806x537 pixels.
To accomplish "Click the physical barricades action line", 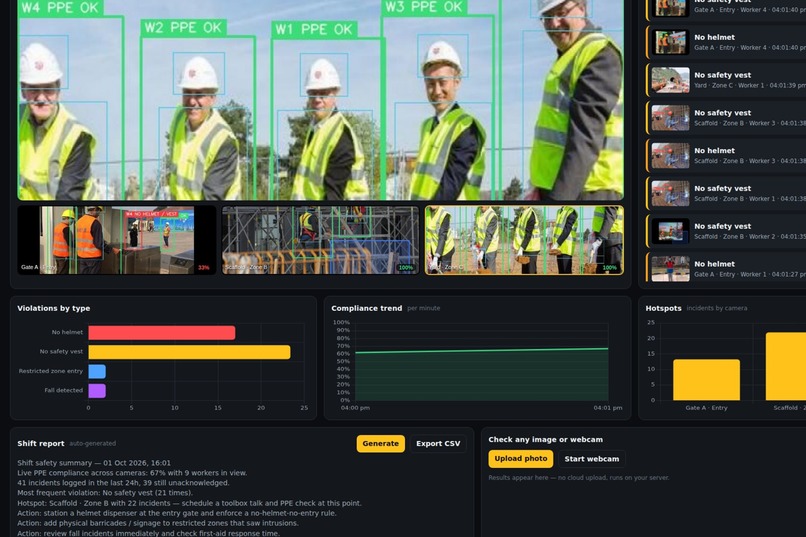I will 158,523.
